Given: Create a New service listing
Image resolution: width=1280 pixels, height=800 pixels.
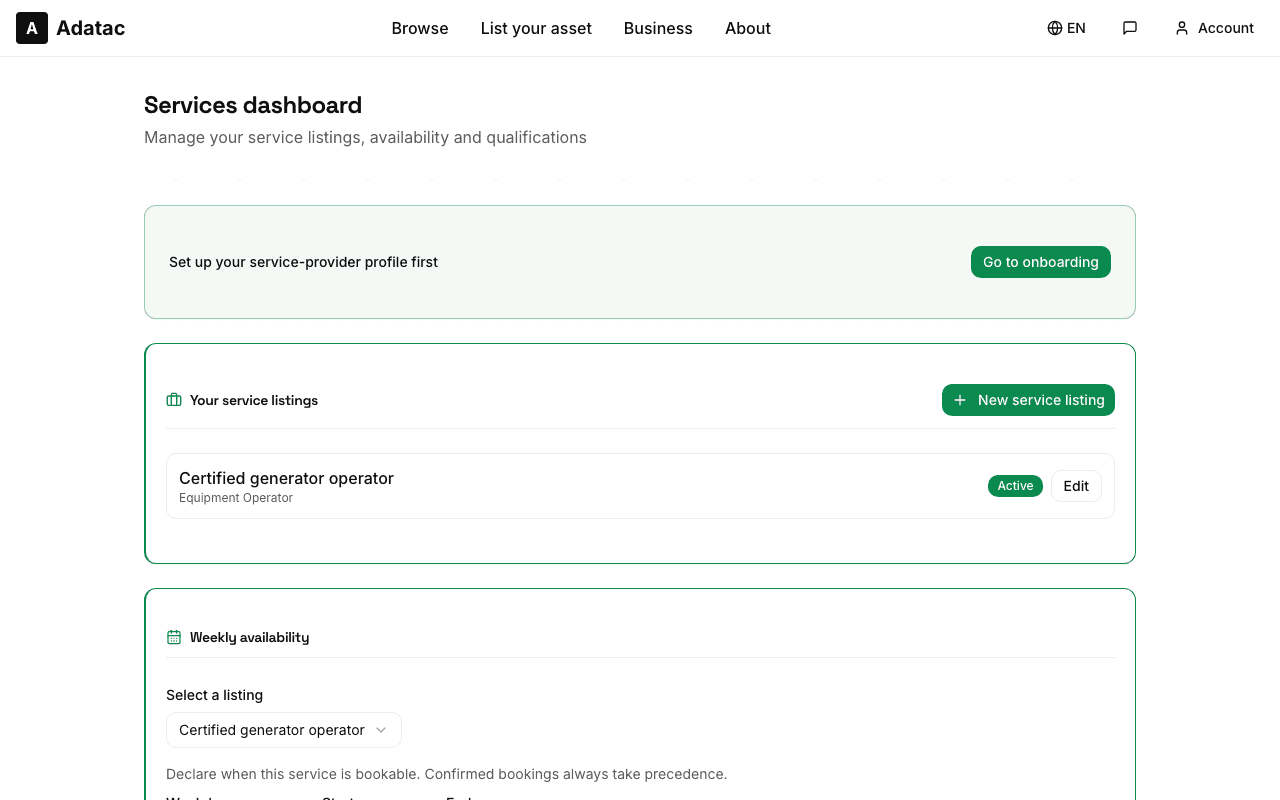Looking at the screenshot, I should click(1028, 400).
